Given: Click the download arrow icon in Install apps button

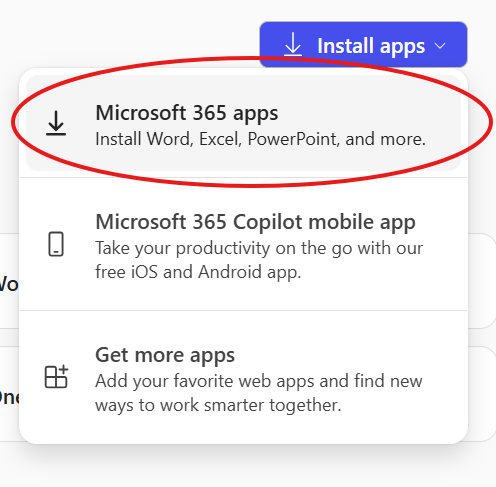Looking at the screenshot, I should [x=293, y=44].
